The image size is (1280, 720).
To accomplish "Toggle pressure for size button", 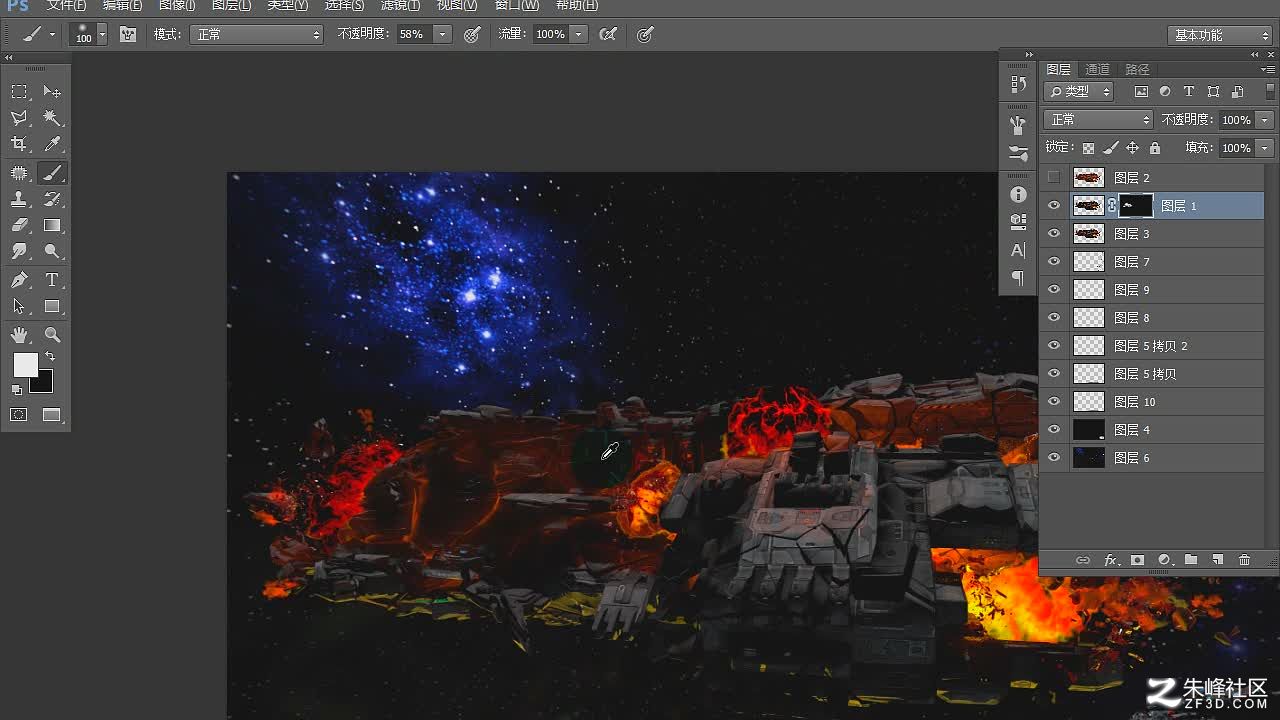I will pos(645,34).
